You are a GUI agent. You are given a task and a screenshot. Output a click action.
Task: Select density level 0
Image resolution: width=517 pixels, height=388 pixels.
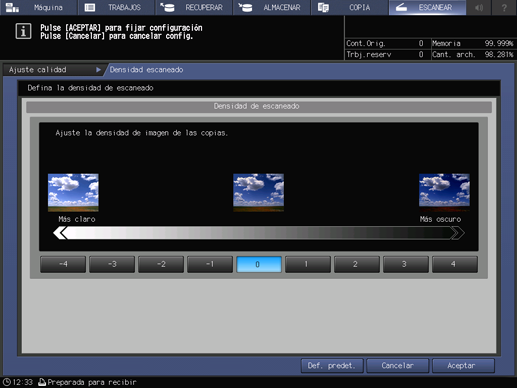point(259,264)
